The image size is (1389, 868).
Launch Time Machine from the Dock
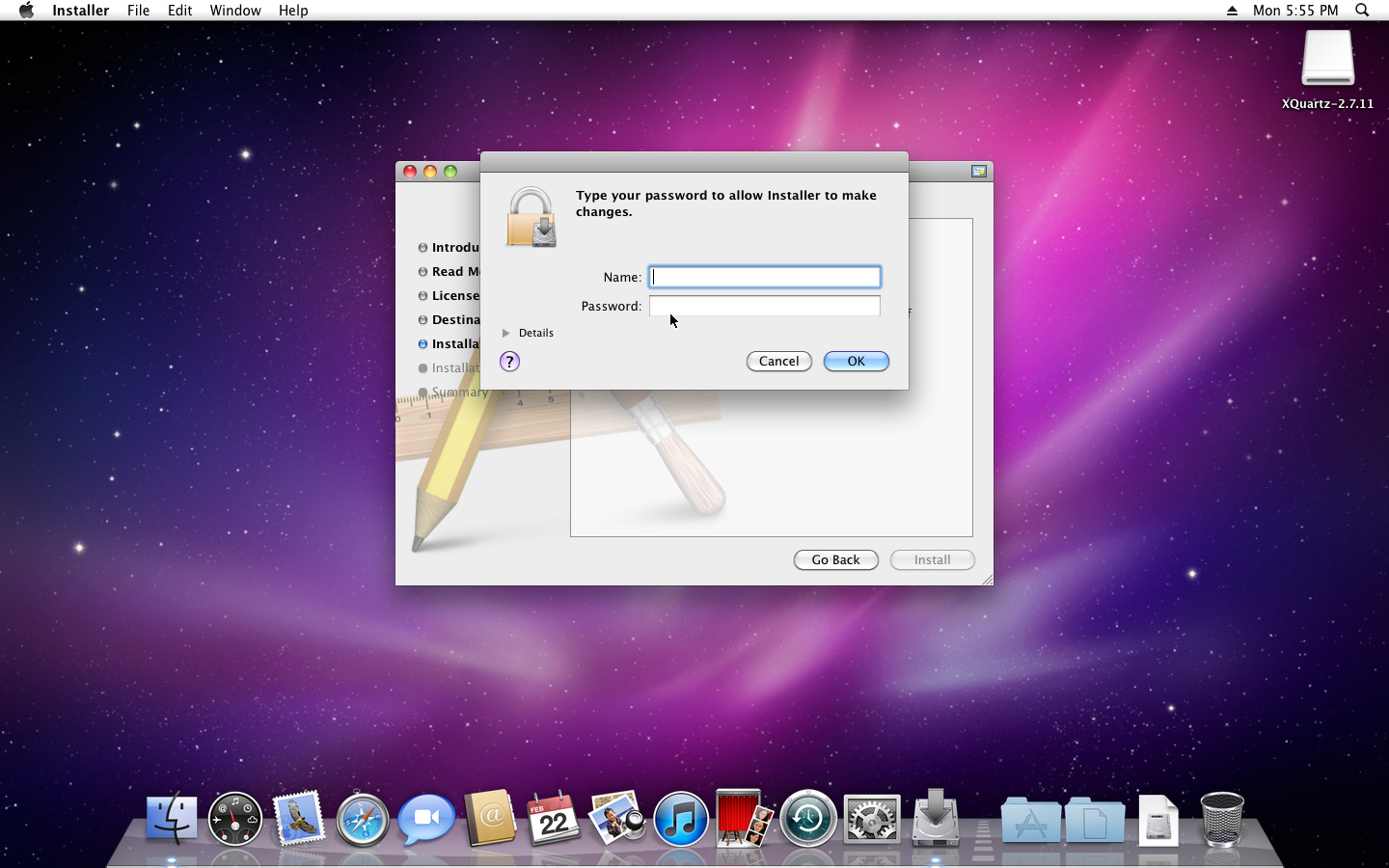tap(808, 820)
